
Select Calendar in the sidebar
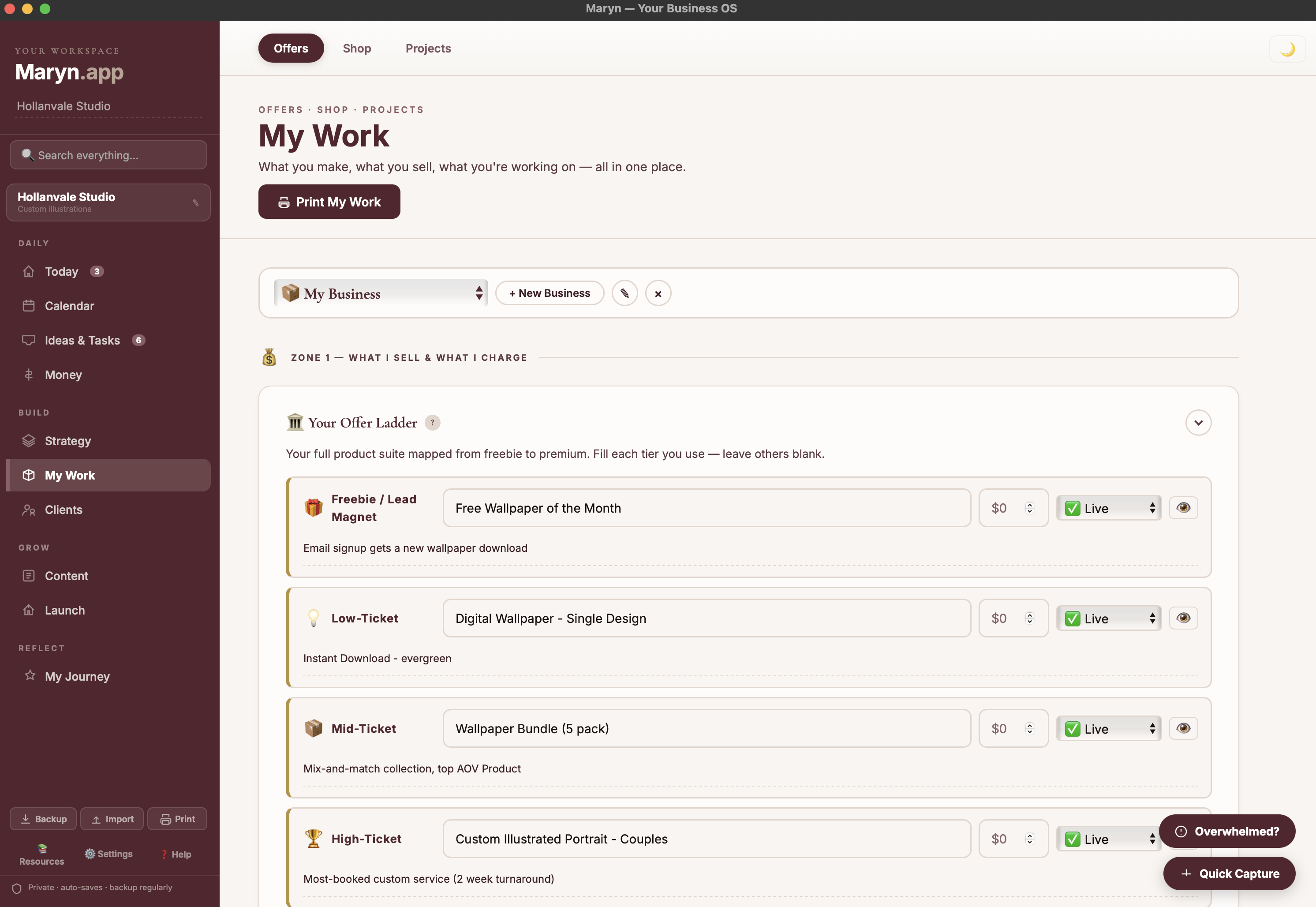click(71, 306)
